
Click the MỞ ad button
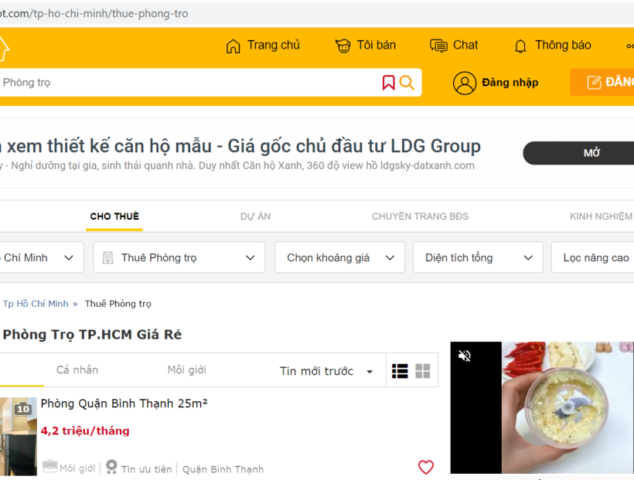click(x=590, y=153)
